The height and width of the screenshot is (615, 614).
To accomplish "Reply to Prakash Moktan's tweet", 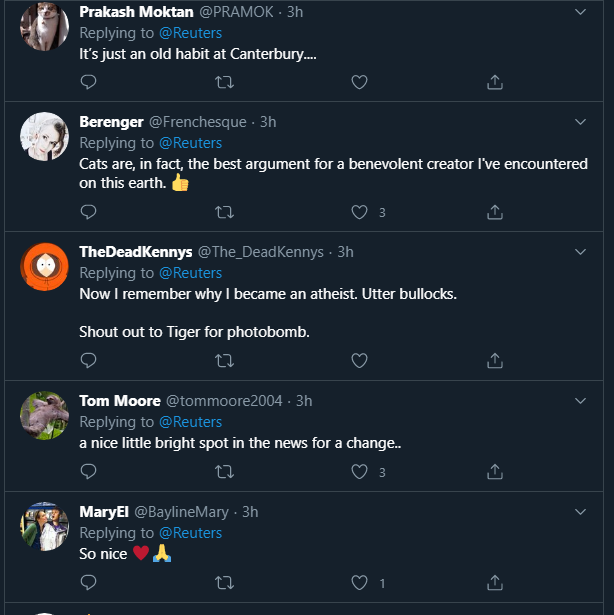I will coord(88,82).
